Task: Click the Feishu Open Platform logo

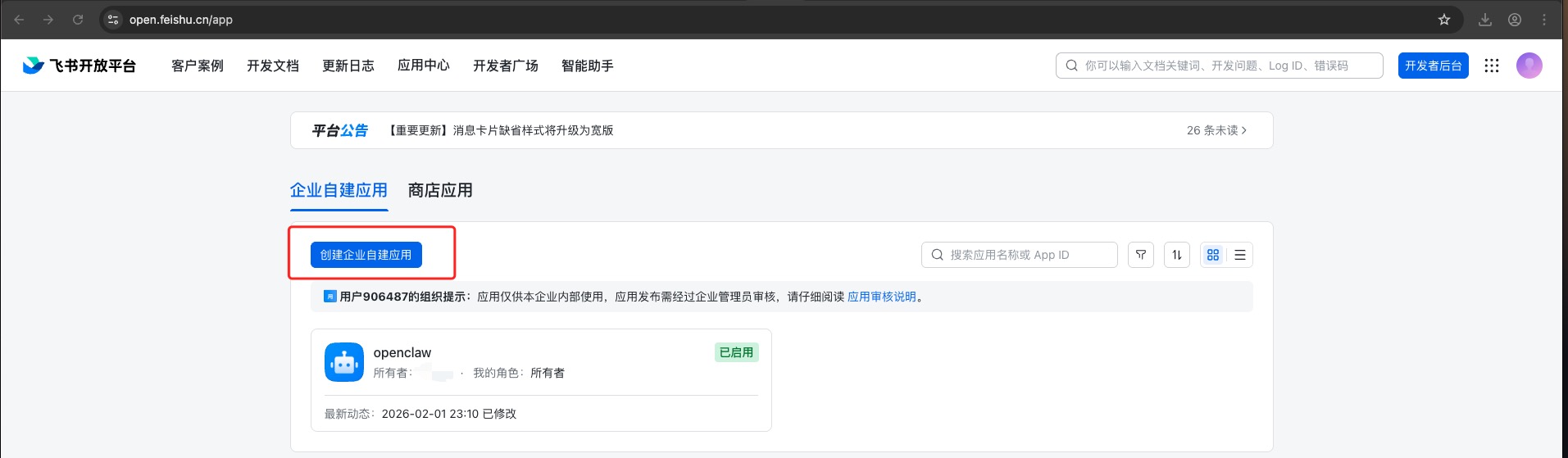Action: tap(79, 66)
